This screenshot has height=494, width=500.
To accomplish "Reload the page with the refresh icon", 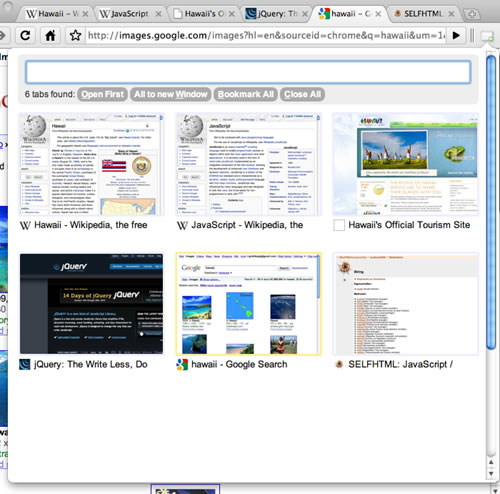I will (x=26, y=35).
